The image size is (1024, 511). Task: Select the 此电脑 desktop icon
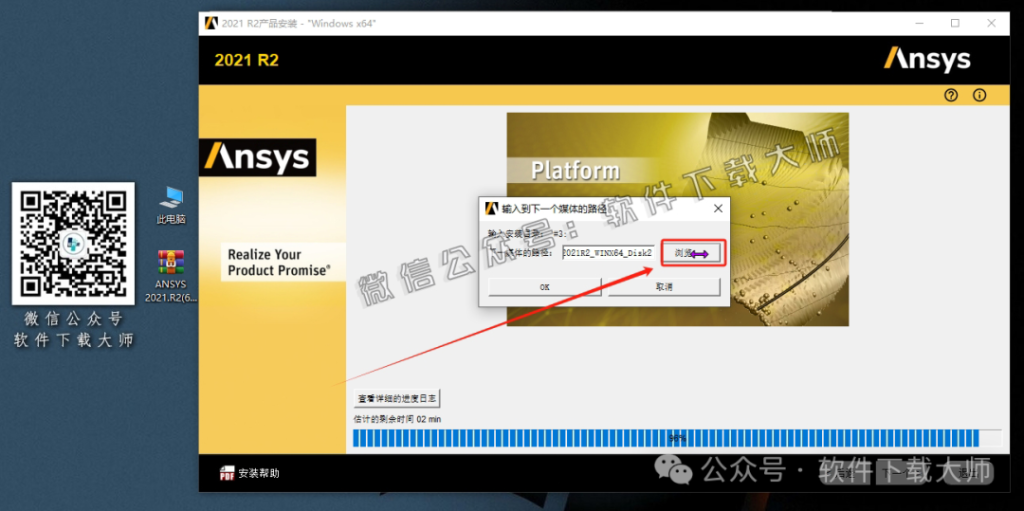[x=171, y=205]
